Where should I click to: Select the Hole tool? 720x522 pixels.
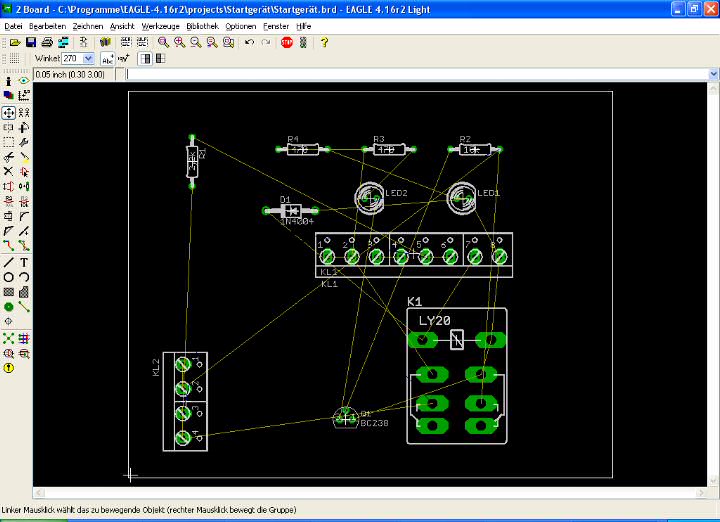pyautogui.click(x=8, y=321)
